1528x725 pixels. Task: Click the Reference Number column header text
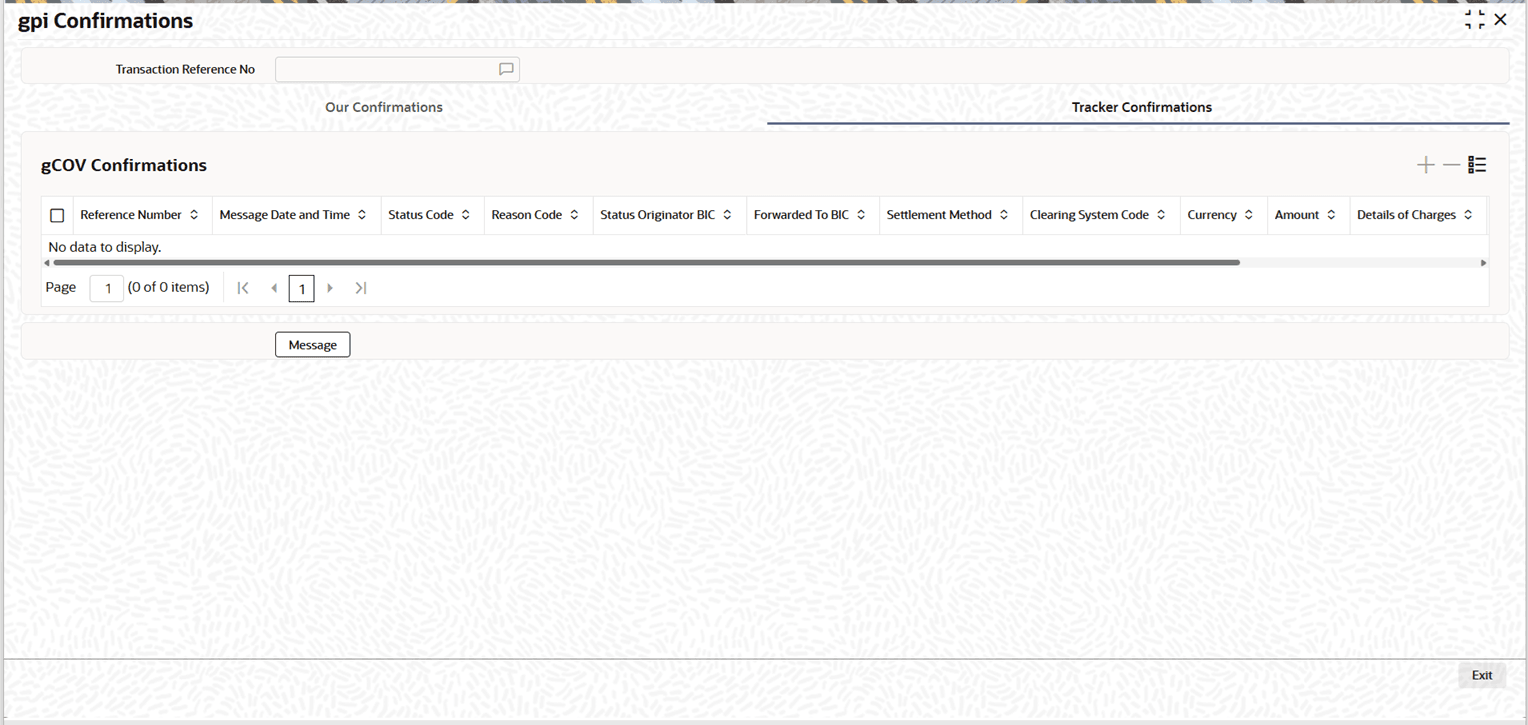(131, 215)
